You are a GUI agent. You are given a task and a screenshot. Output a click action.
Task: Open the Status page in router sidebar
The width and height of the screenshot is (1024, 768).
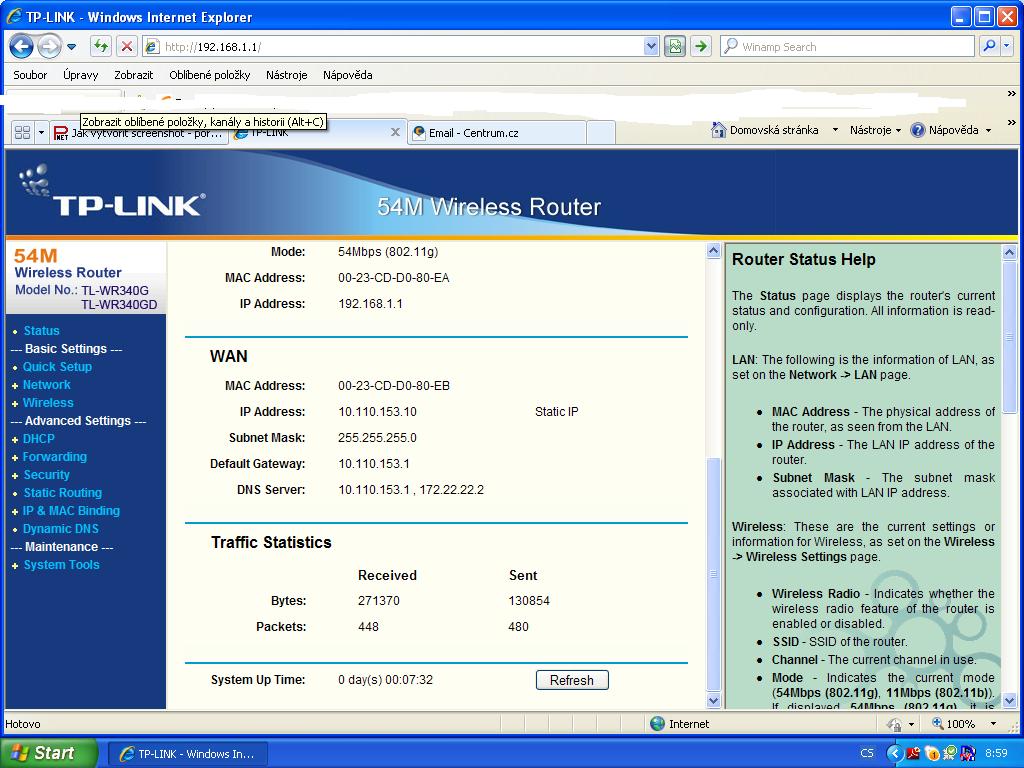(x=41, y=330)
